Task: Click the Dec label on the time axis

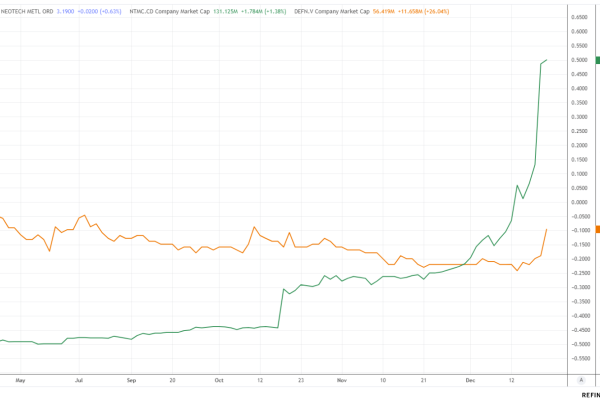Action: [x=470, y=380]
